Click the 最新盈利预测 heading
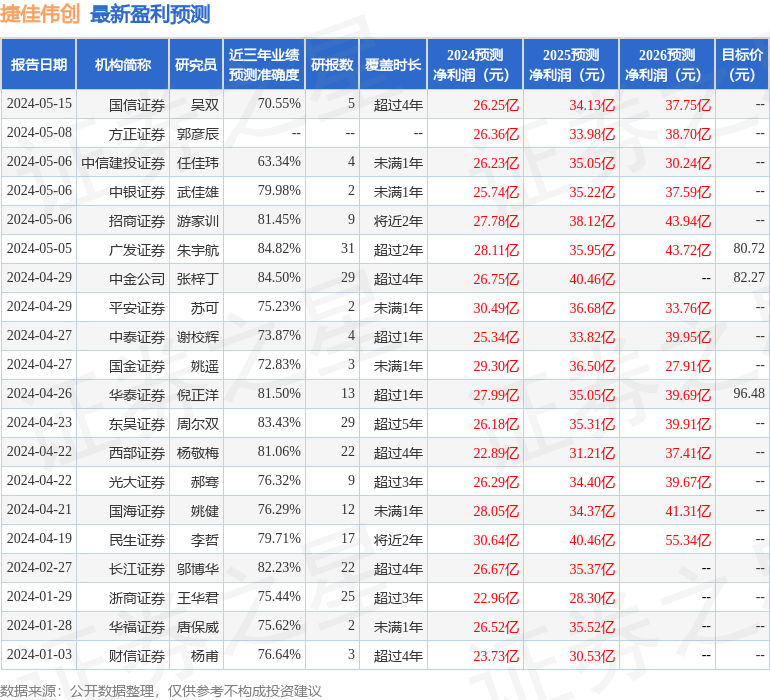Image resolution: width=770 pixels, height=700 pixels. 150,14
